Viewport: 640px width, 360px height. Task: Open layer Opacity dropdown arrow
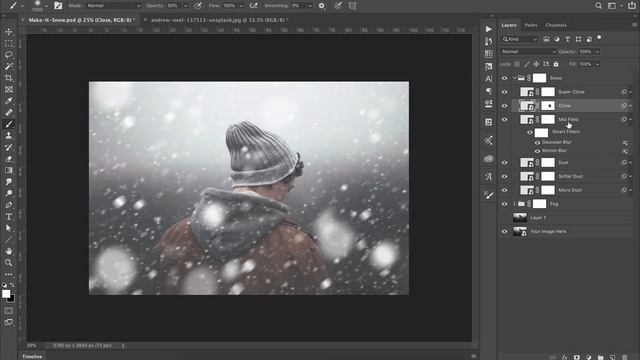598,52
